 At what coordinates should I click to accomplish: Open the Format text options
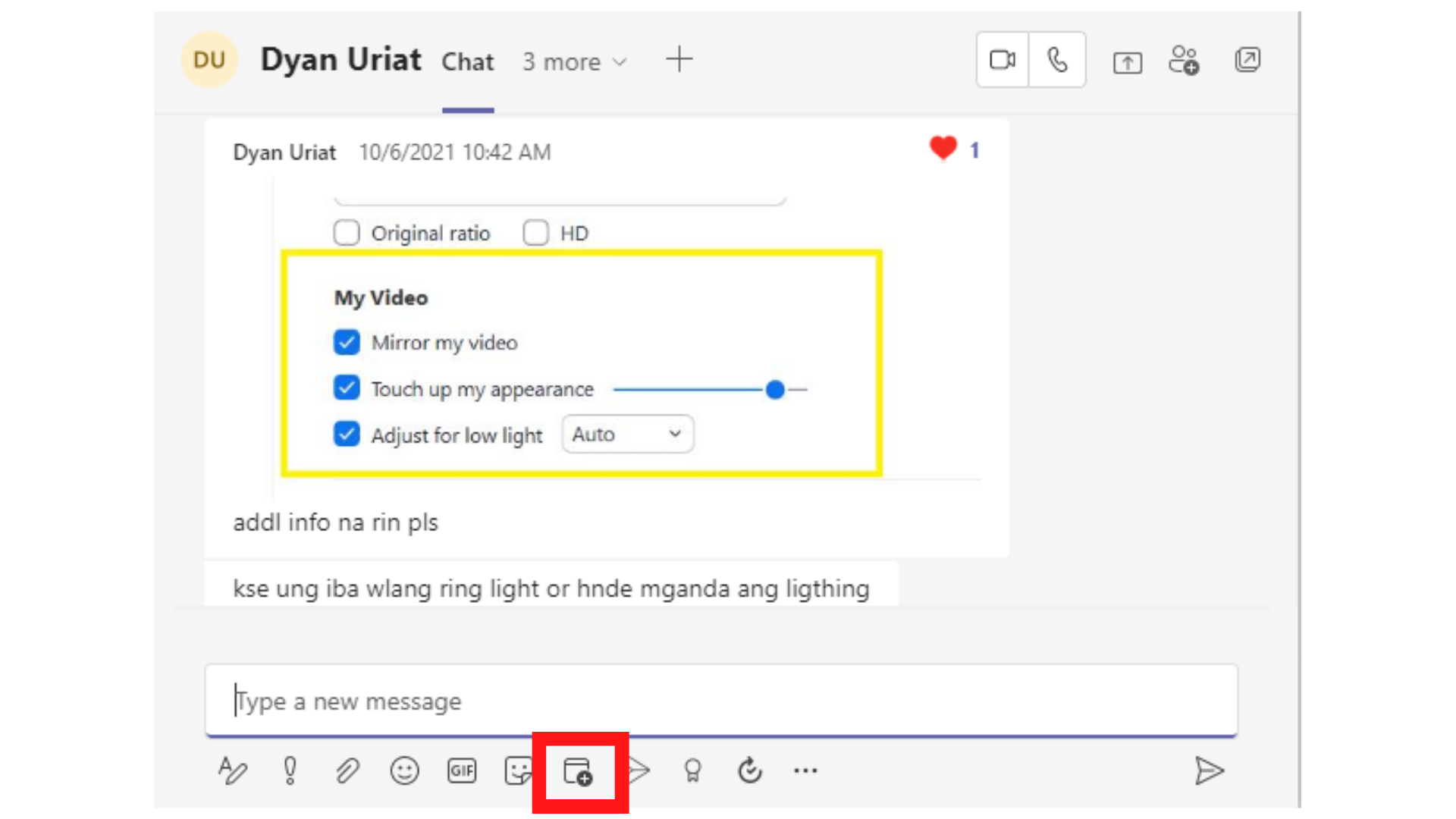coord(232,771)
